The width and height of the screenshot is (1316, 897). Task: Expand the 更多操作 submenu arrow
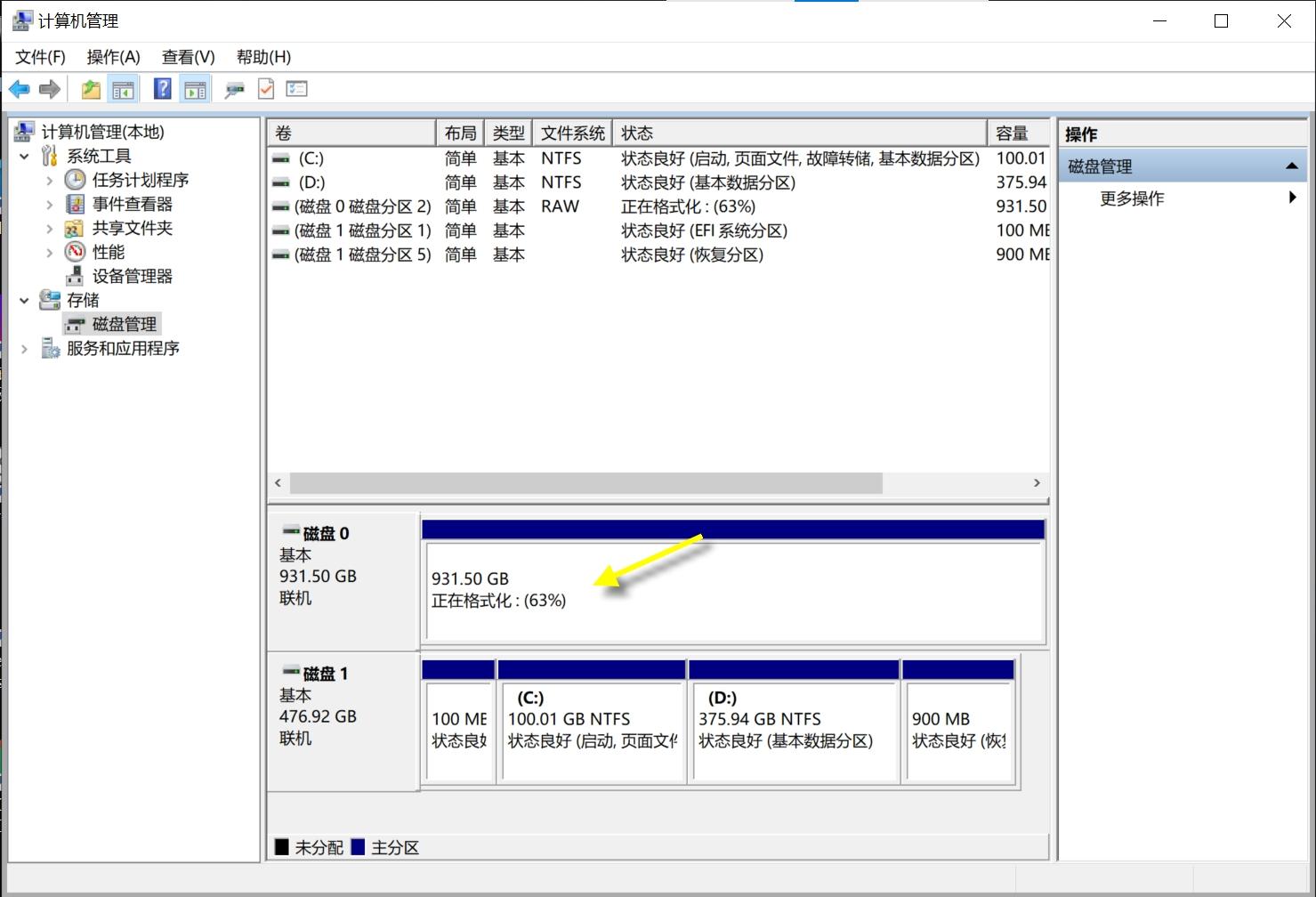[1293, 198]
